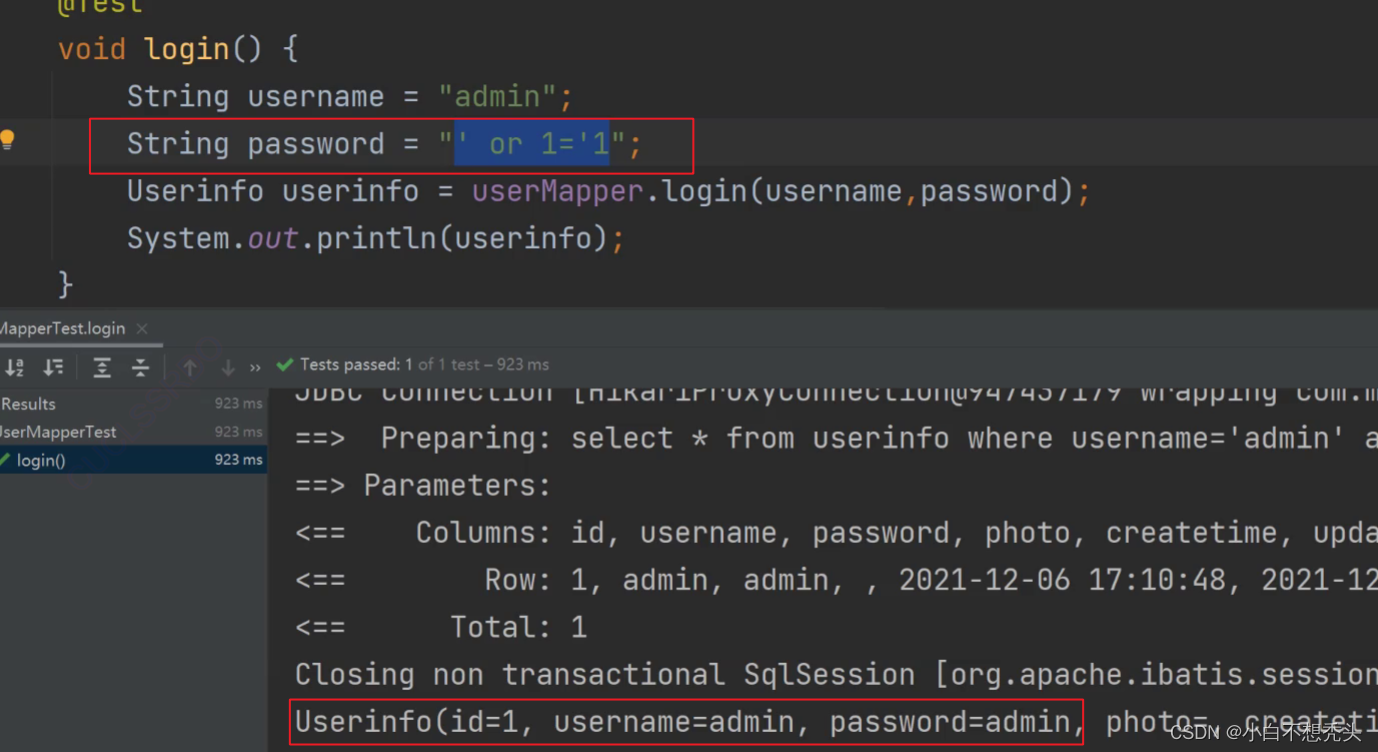
Task: Expand all test results icon
Action: [102, 367]
